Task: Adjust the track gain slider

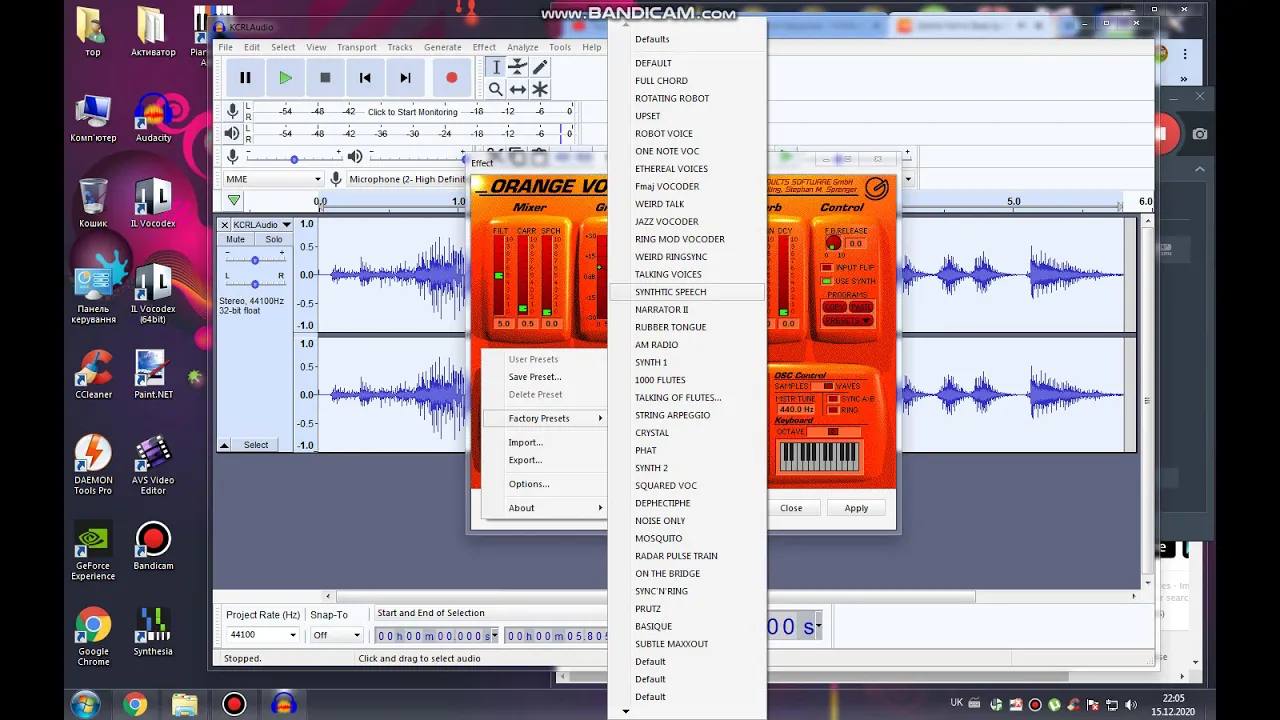Action: tap(255, 260)
